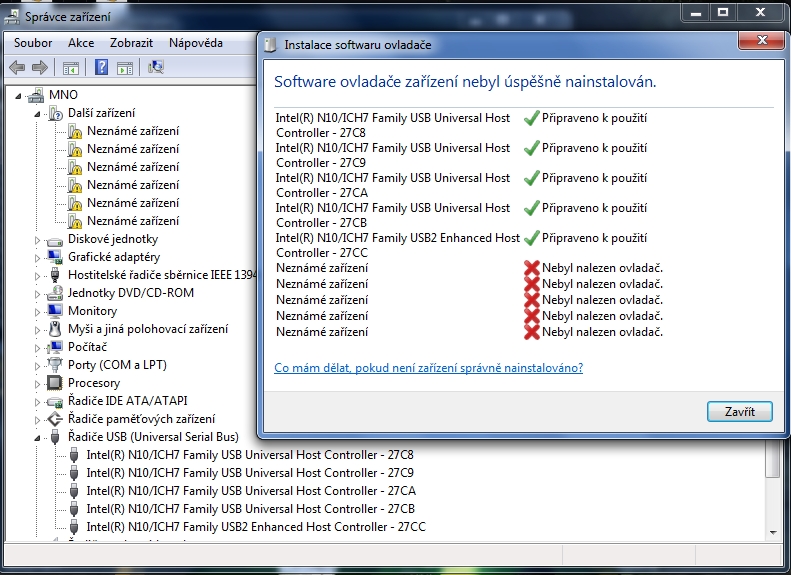The height and width of the screenshot is (575, 791).
Task: Click the Jednotky DVD/CD-ROM icon
Action: click(x=54, y=293)
